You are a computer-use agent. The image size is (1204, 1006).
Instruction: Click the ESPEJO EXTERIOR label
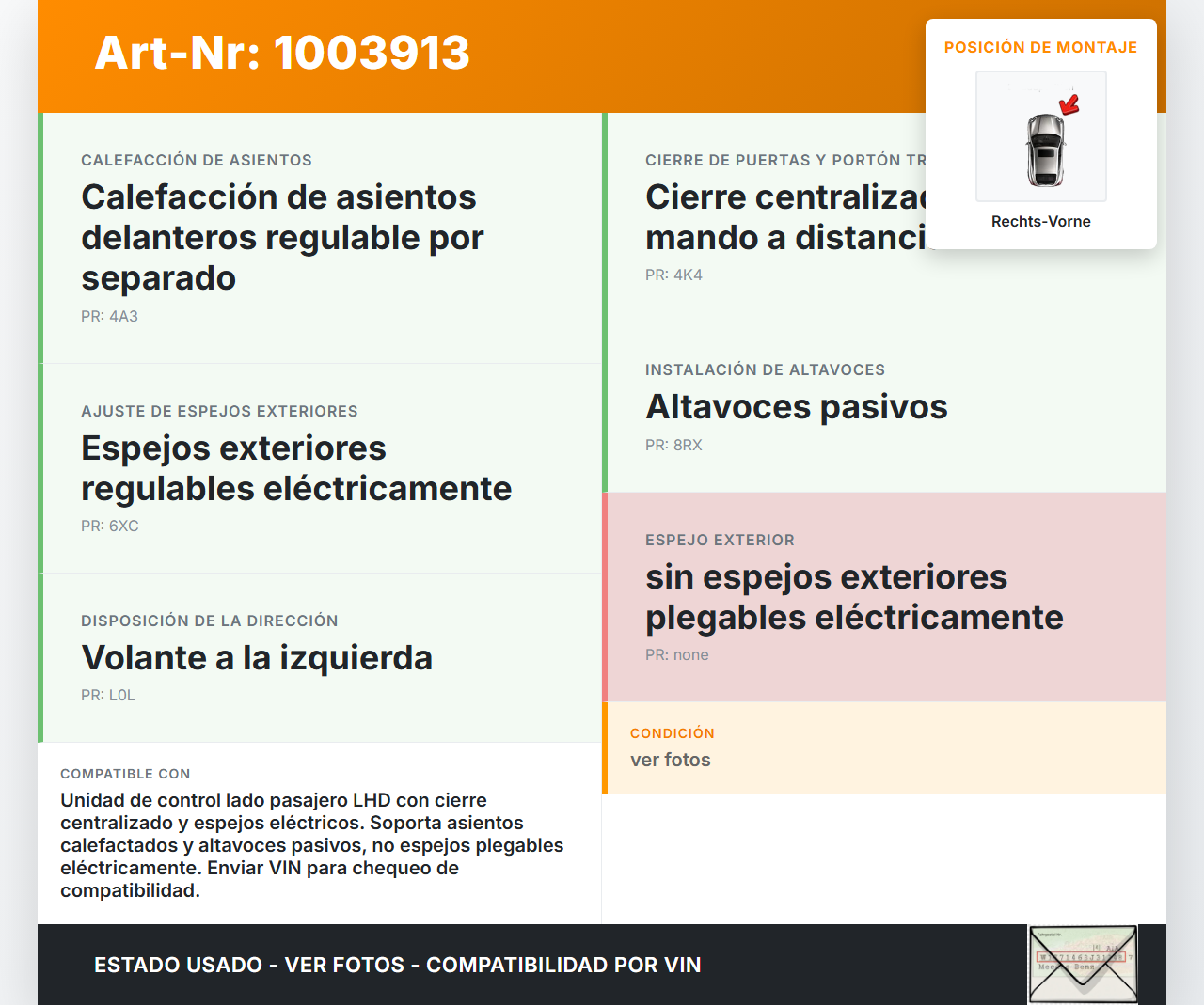720,540
